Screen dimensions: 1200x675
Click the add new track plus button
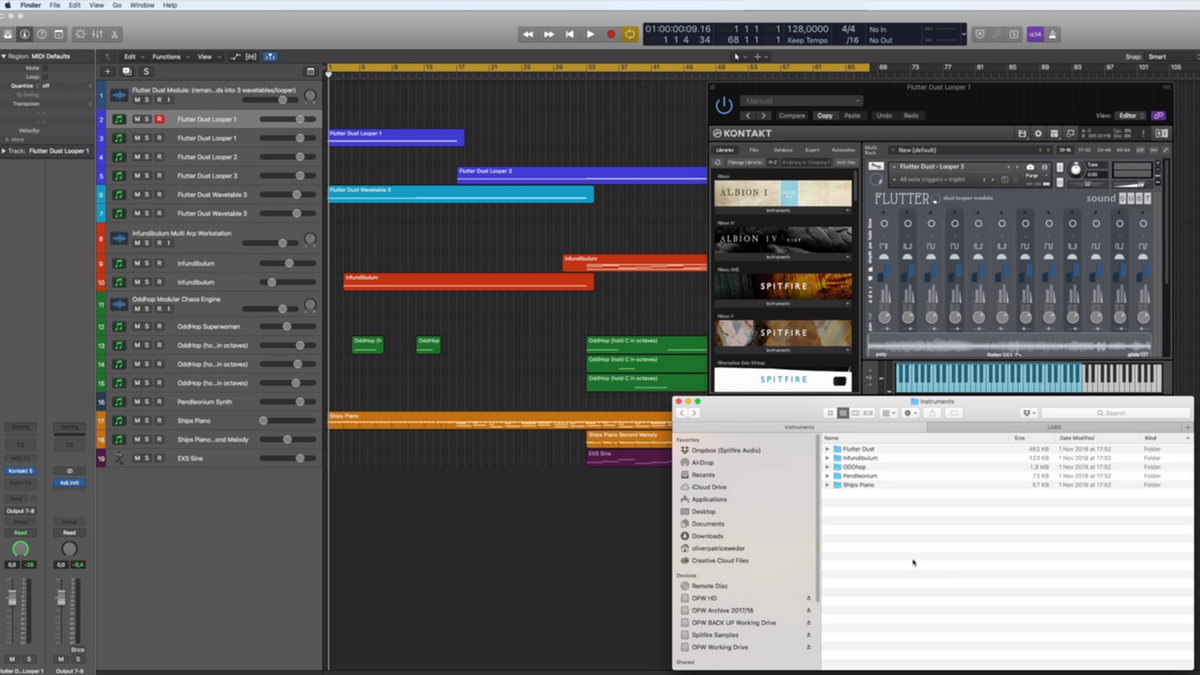[108, 72]
